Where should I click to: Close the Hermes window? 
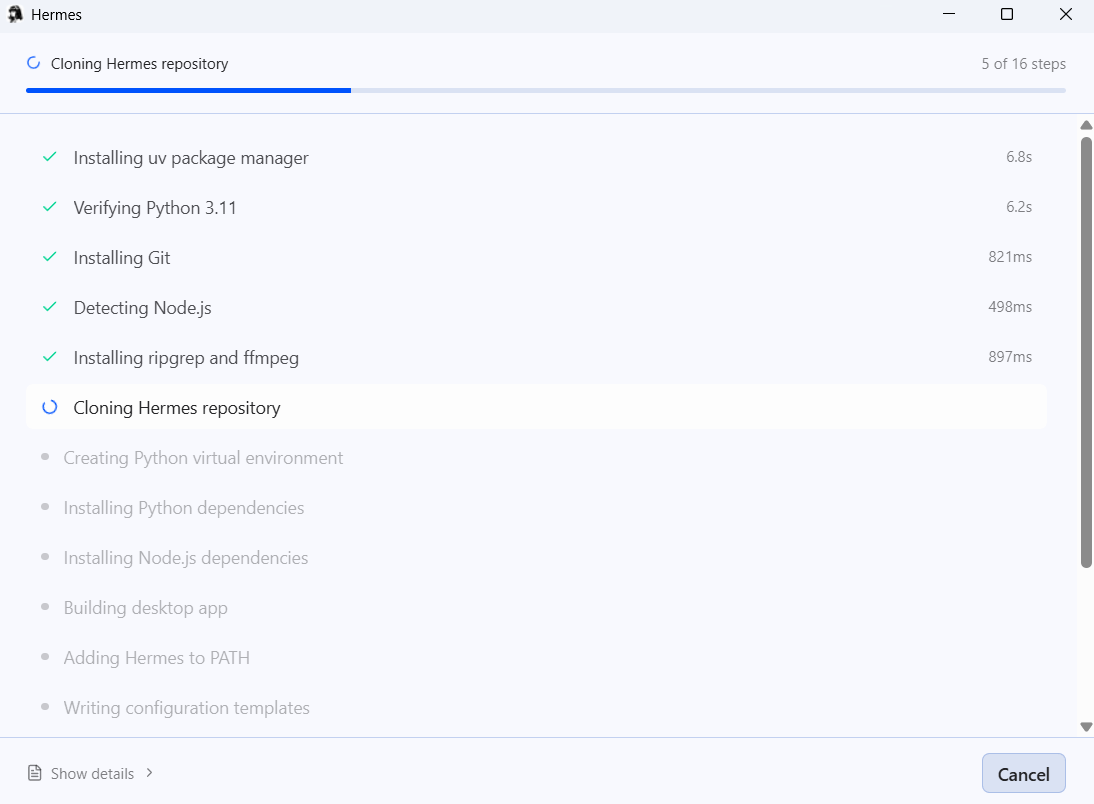click(x=1065, y=14)
